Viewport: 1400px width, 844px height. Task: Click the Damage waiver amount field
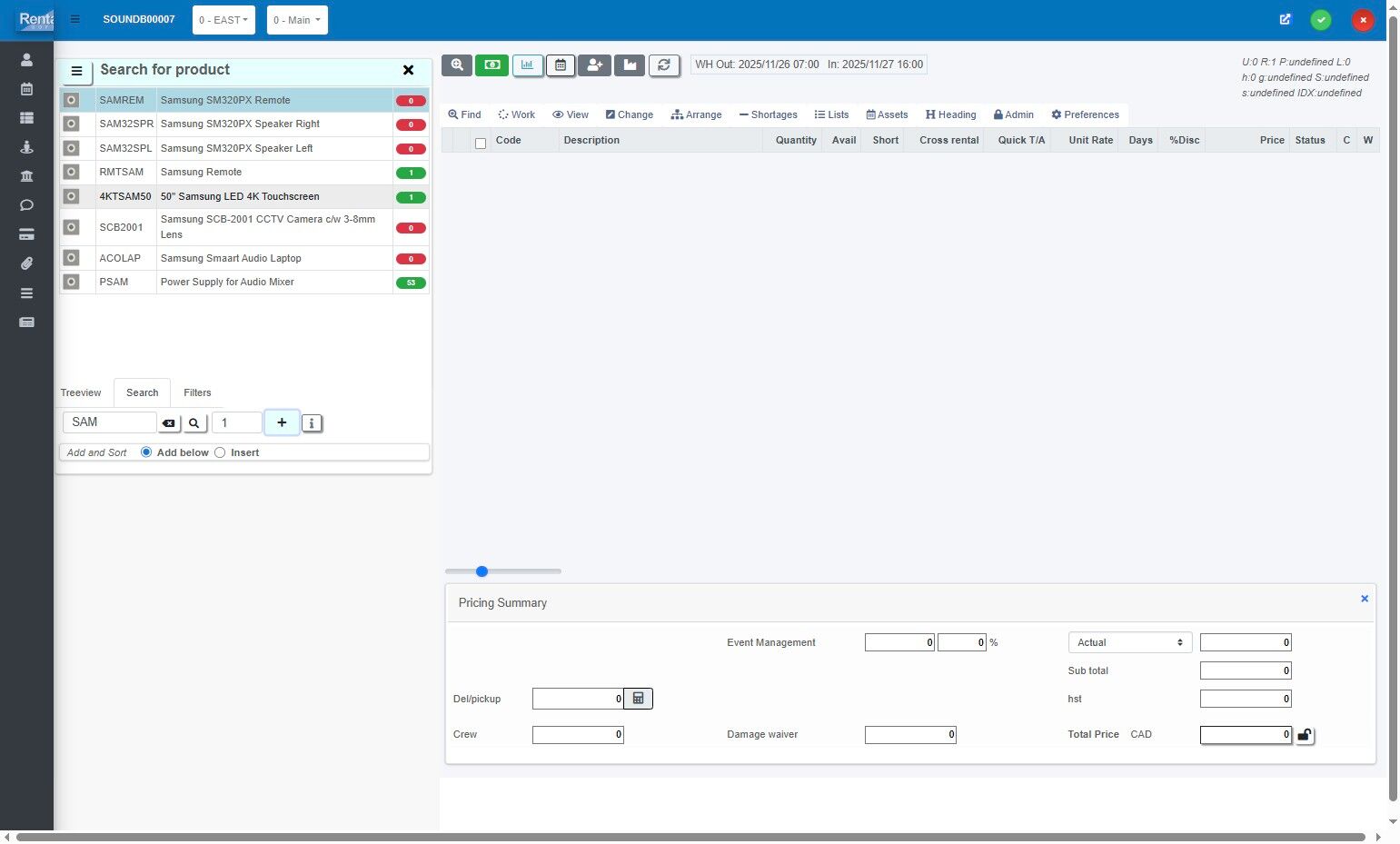(x=910, y=734)
